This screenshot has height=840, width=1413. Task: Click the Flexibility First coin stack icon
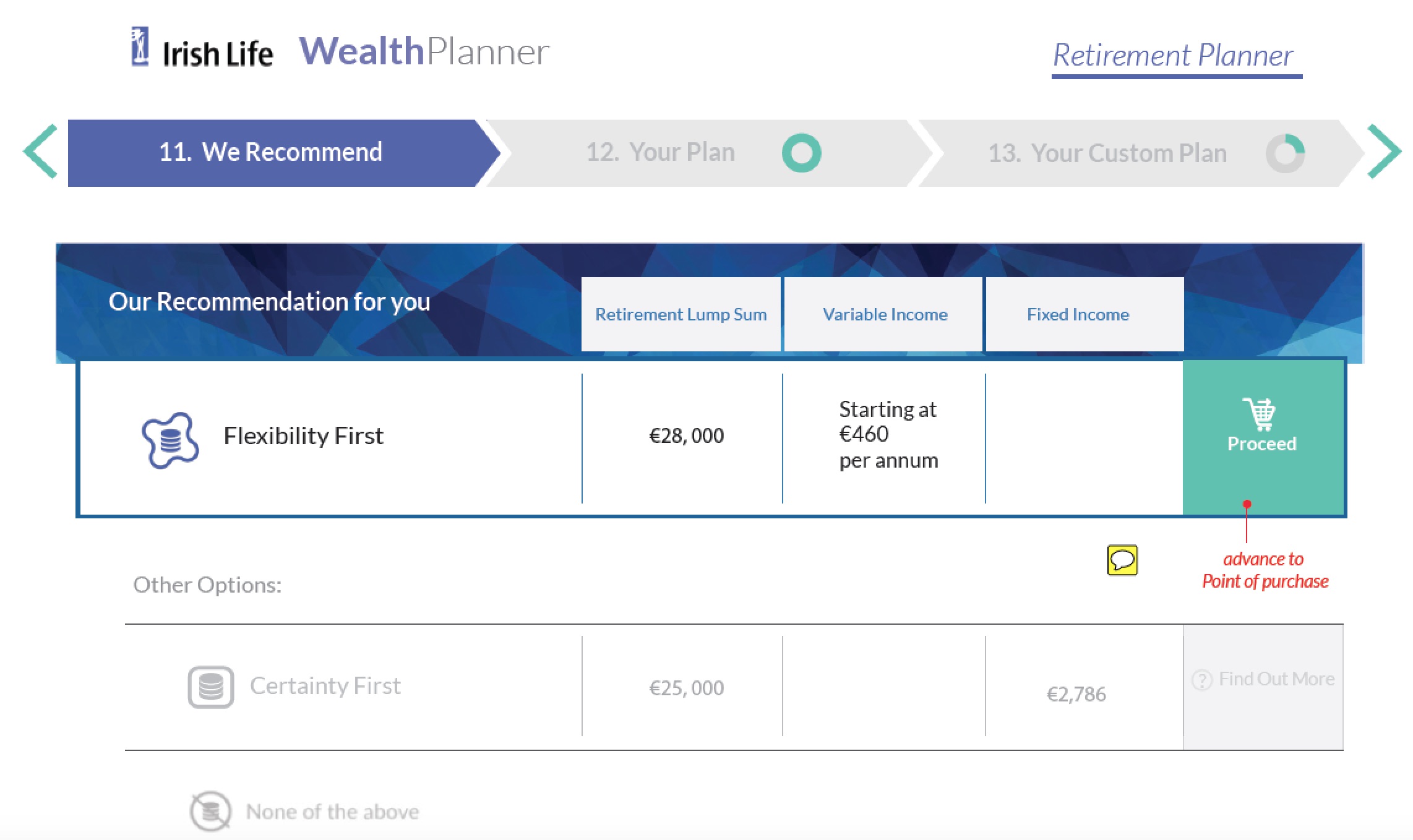point(170,440)
